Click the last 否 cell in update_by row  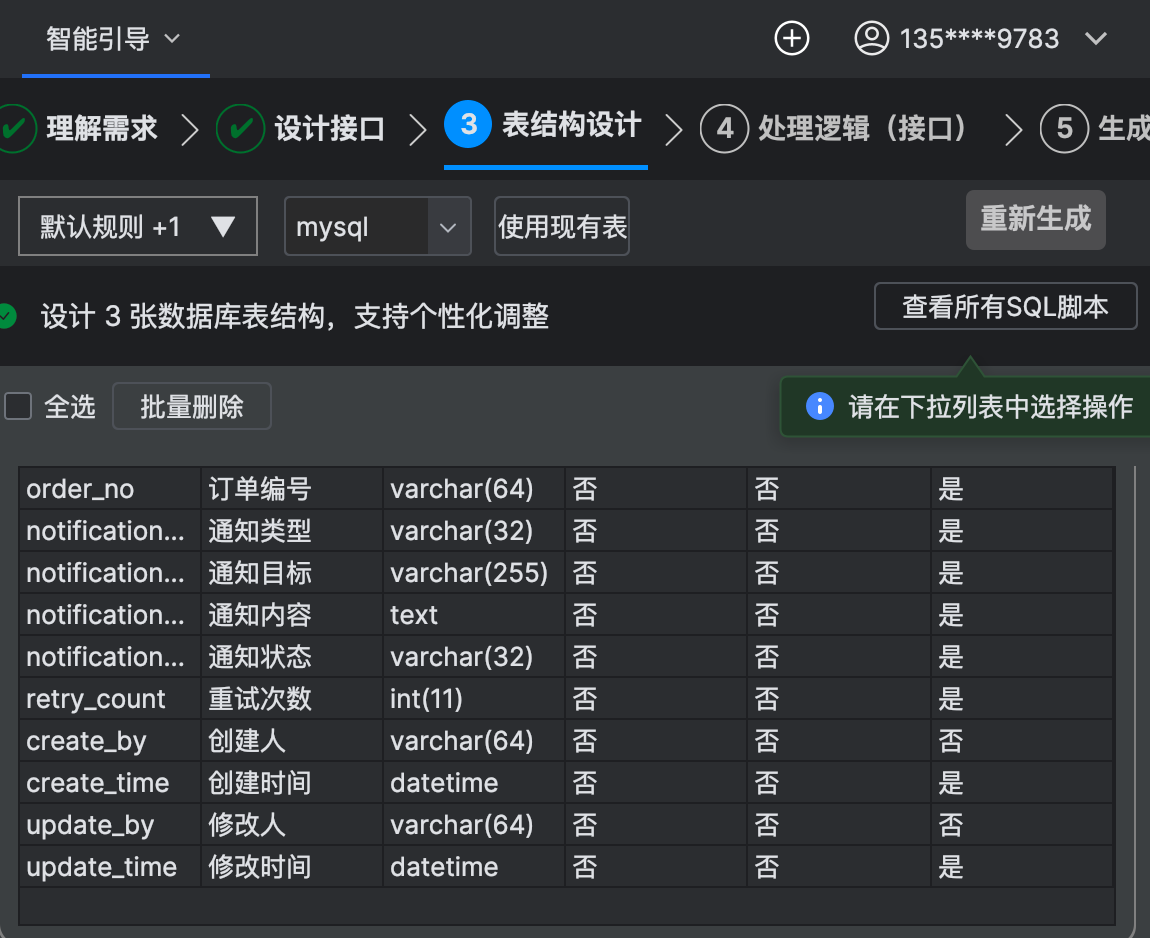[1022, 825]
